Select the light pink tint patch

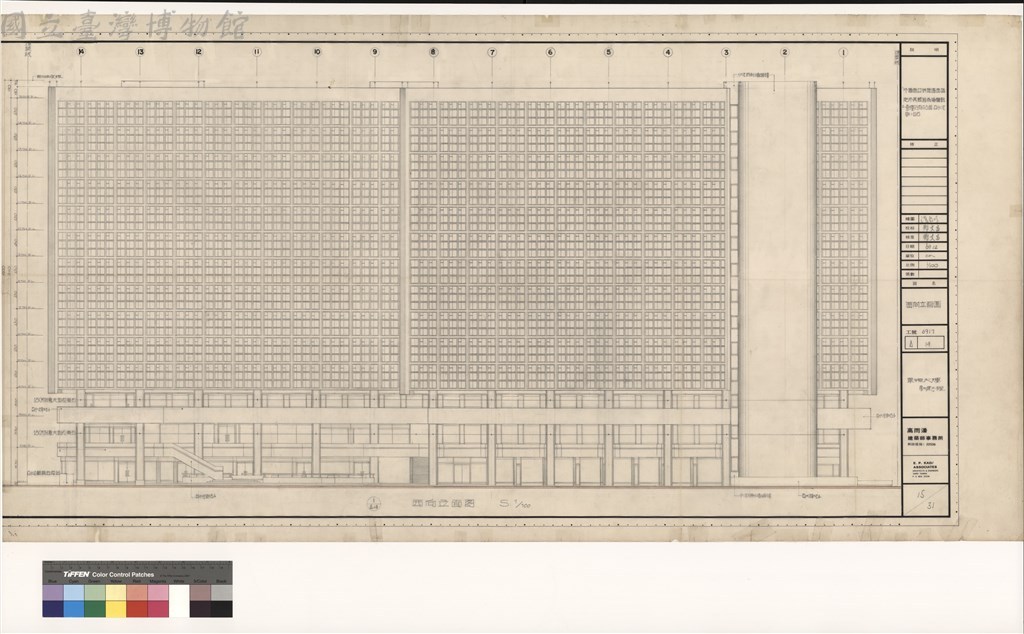[157, 592]
